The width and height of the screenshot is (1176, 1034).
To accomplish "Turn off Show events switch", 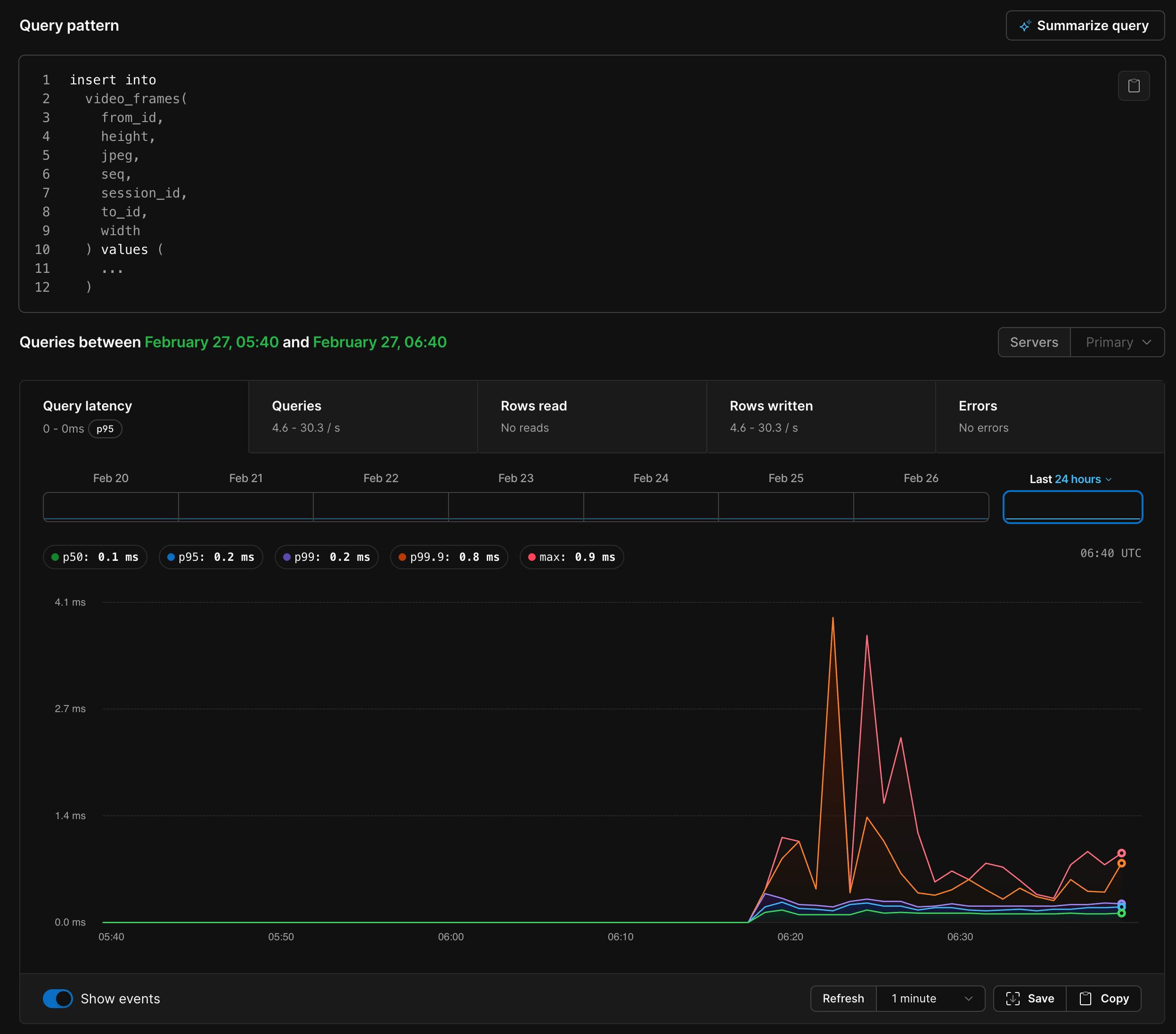I will 58,998.
